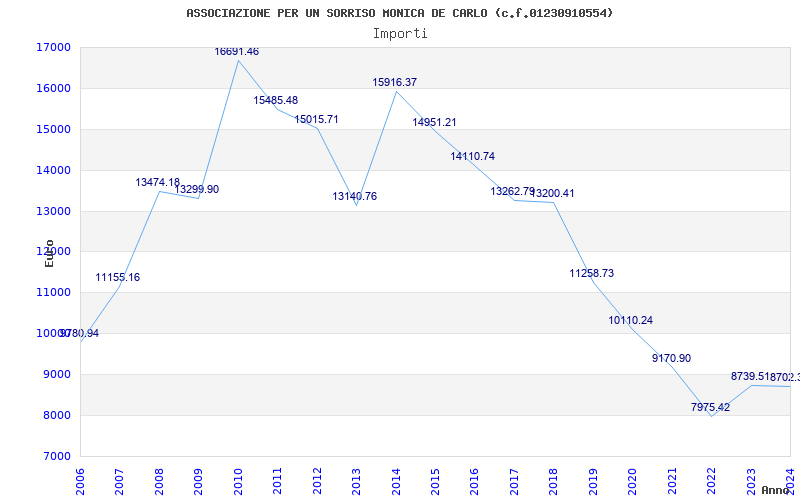Select the data label 13262.79
800x500 pixels.
(512, 191)
